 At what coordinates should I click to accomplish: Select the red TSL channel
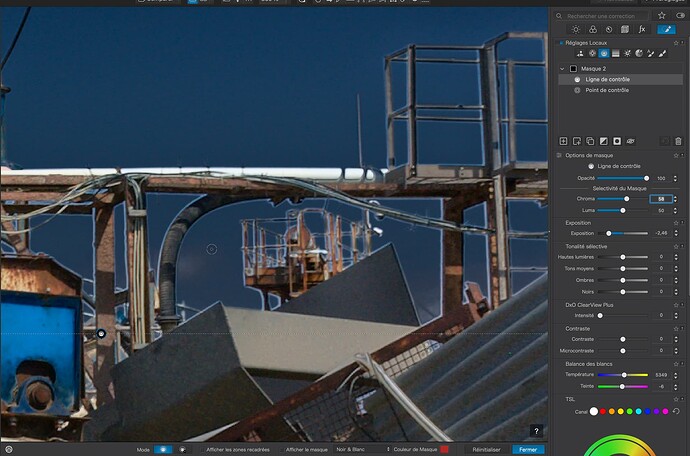coord(603,412)
